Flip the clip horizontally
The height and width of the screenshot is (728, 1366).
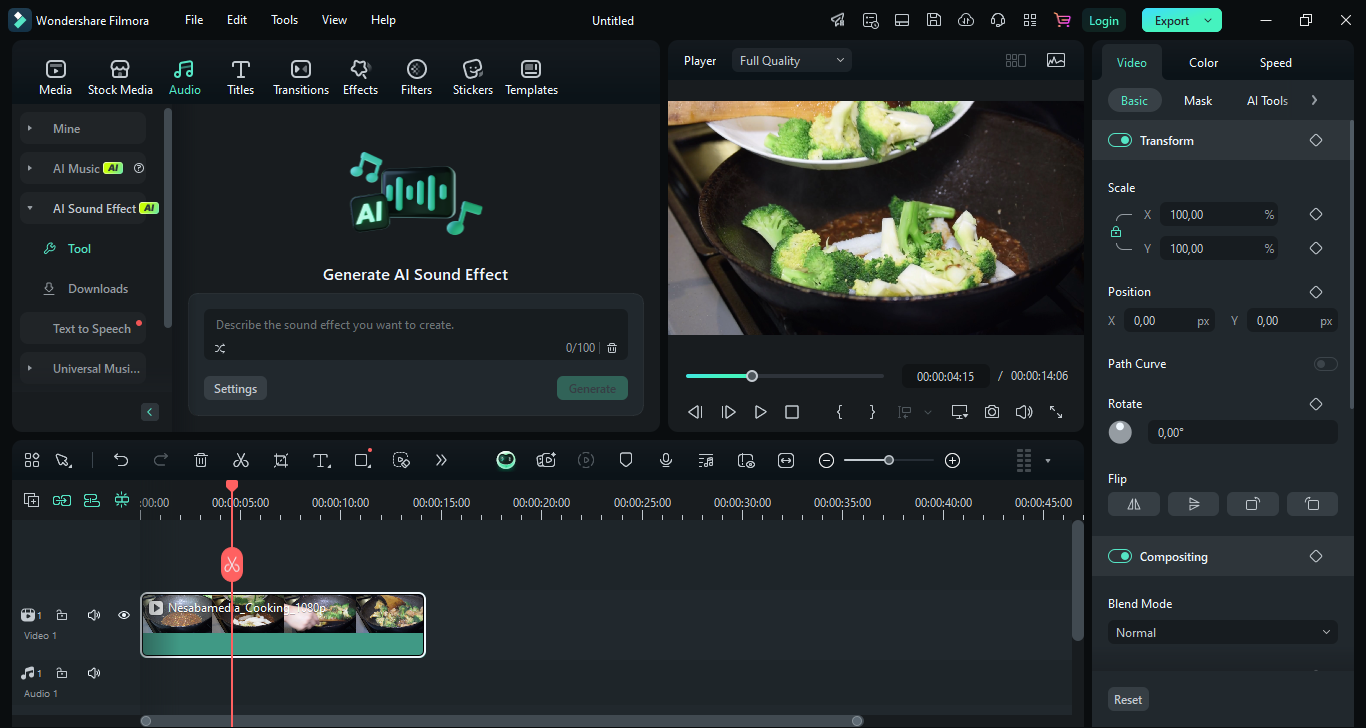[x=1134, y=504]
